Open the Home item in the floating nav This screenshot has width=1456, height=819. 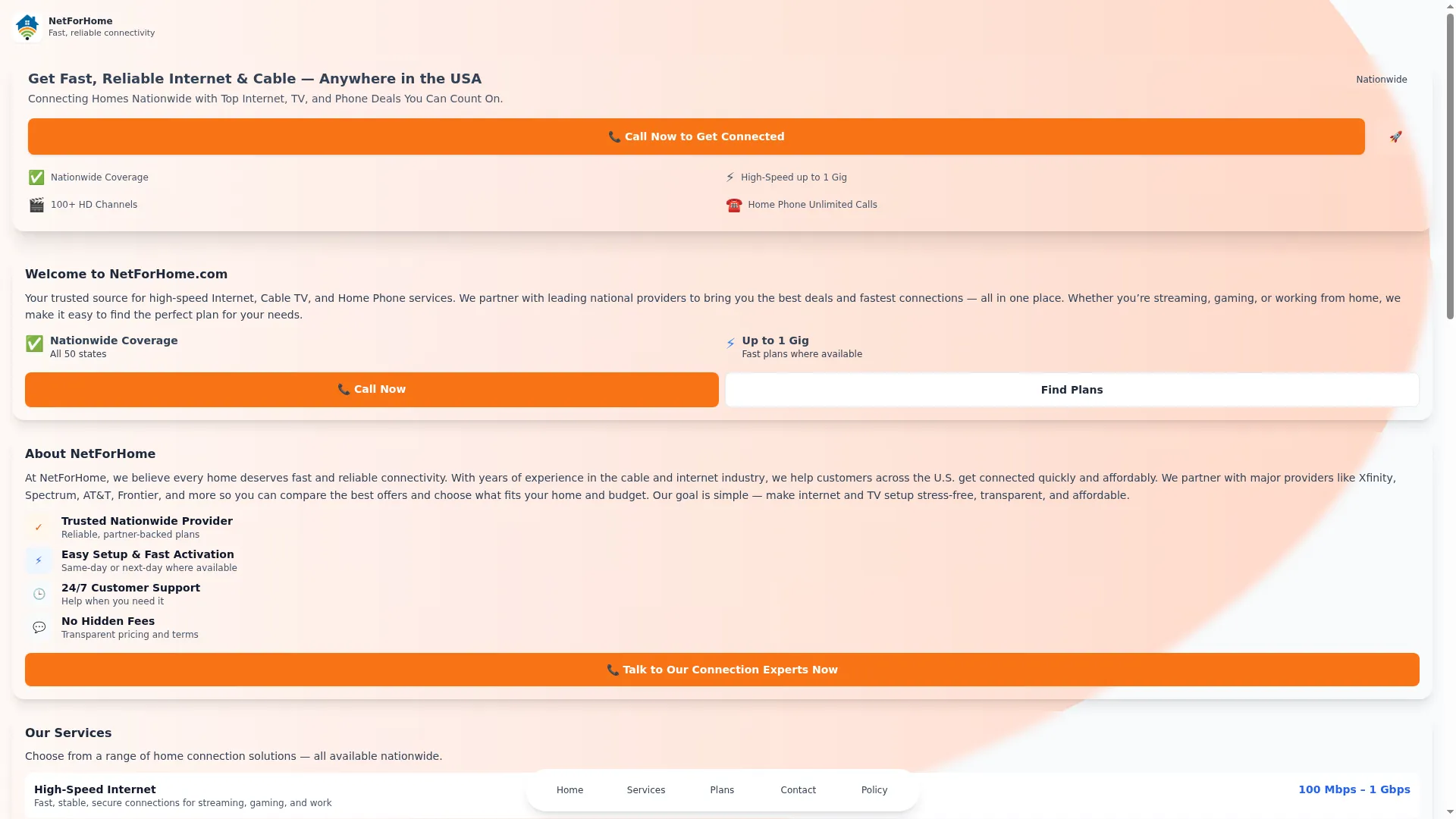pyautogui.click(x=570, y=790)
